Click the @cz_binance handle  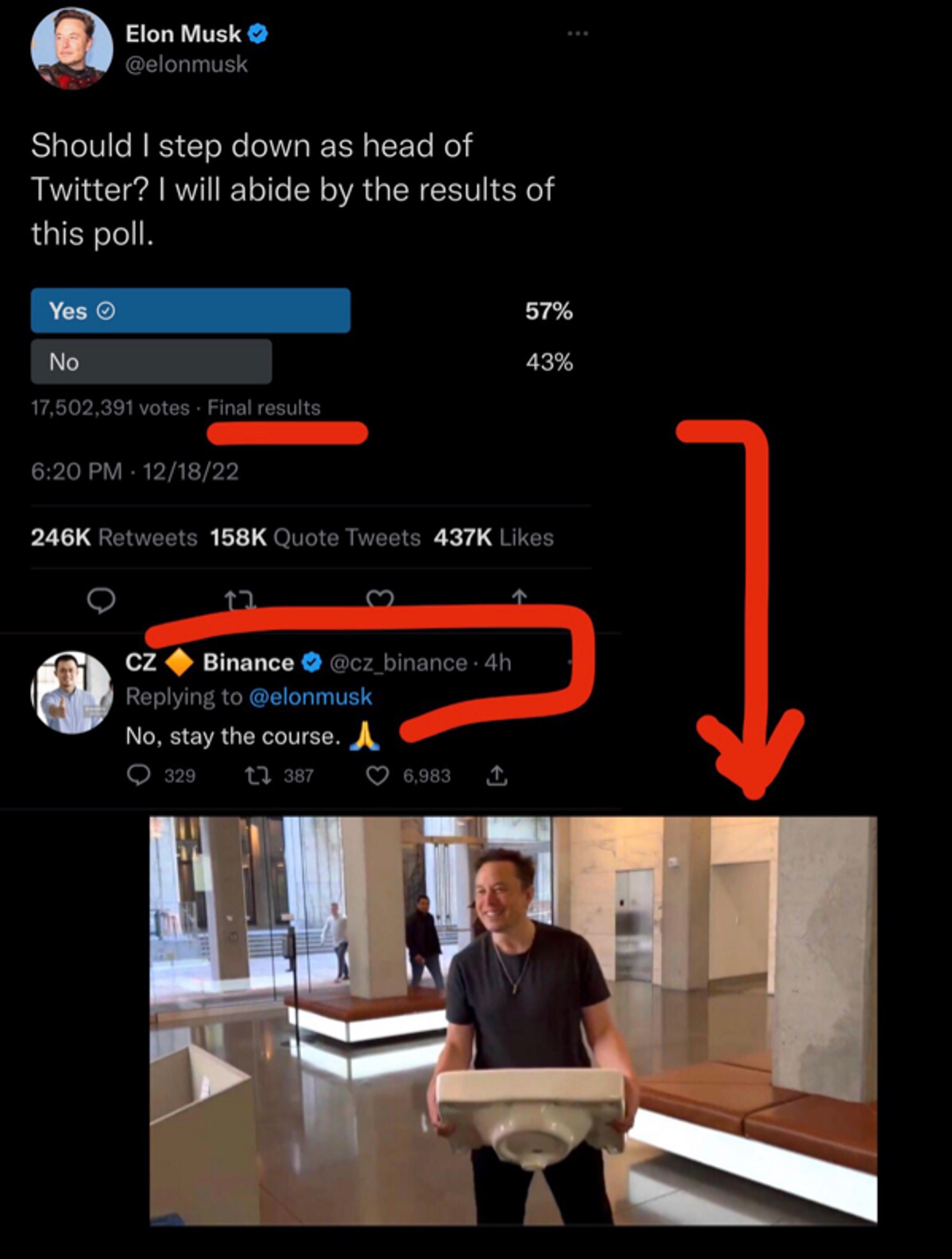[x=398, y=663]
